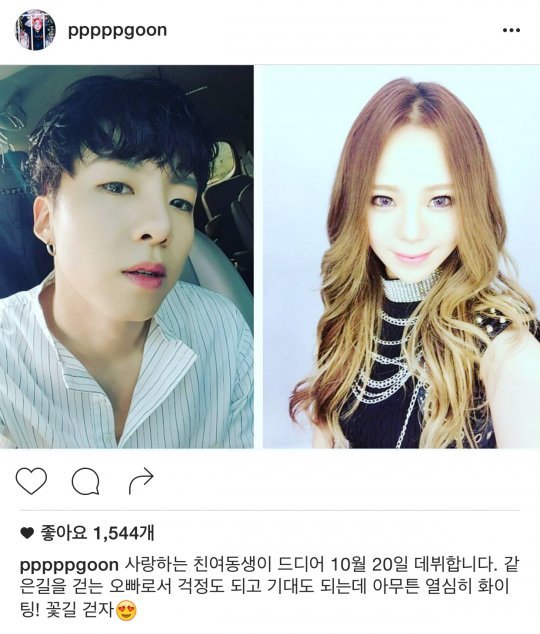Click the ppppgoon username in the caption
Viewport: 540px width, 634px height.
point(69,566)
